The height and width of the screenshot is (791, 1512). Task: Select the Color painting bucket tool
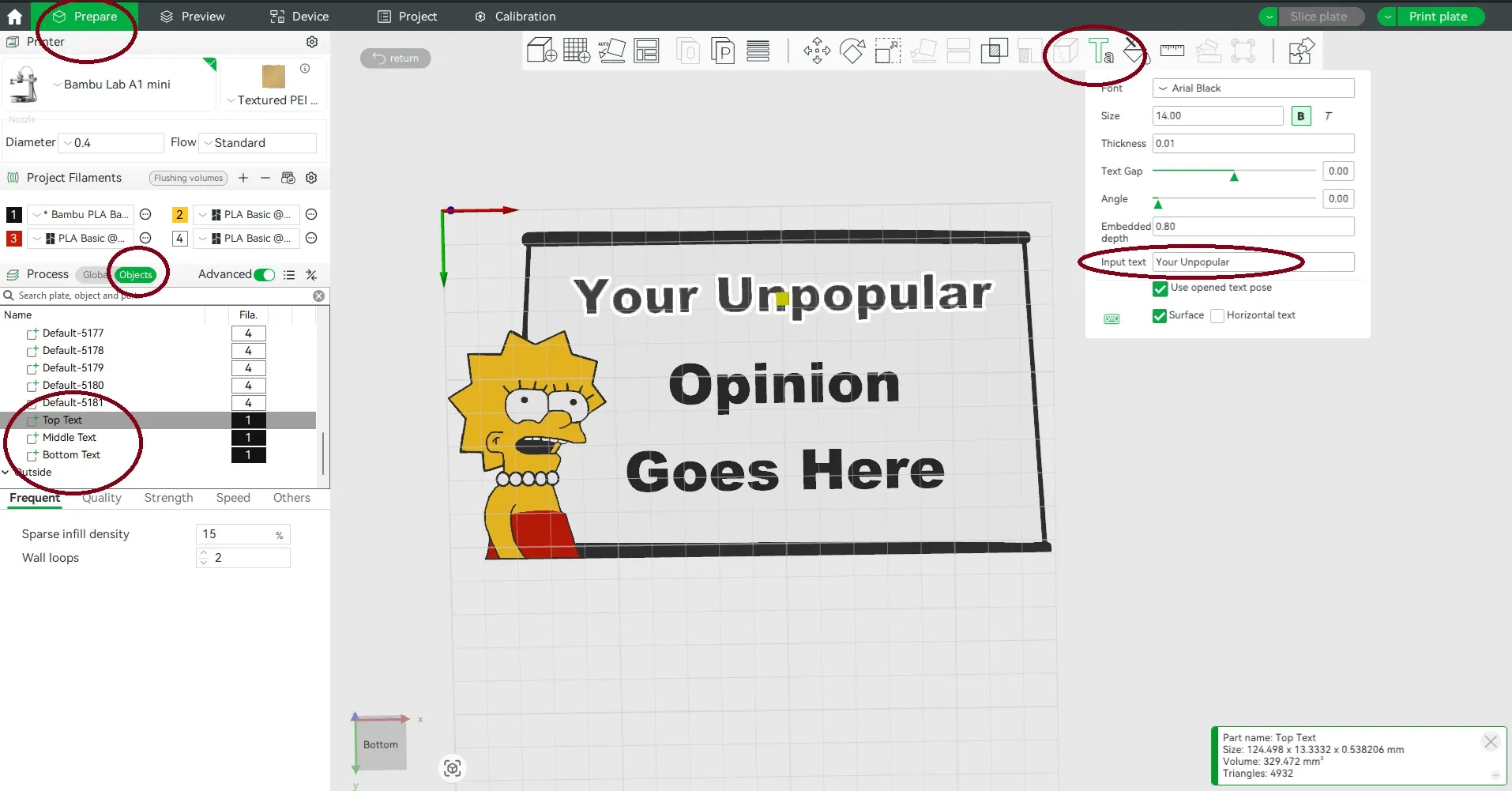point(1135,51)
